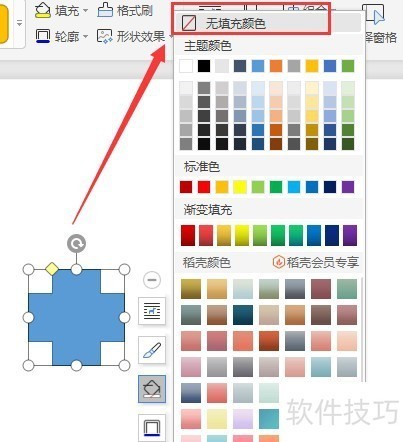This screenshot has width=403, height=442.
Task: Click the Format Painter brush icon
Action: (105, 10)
